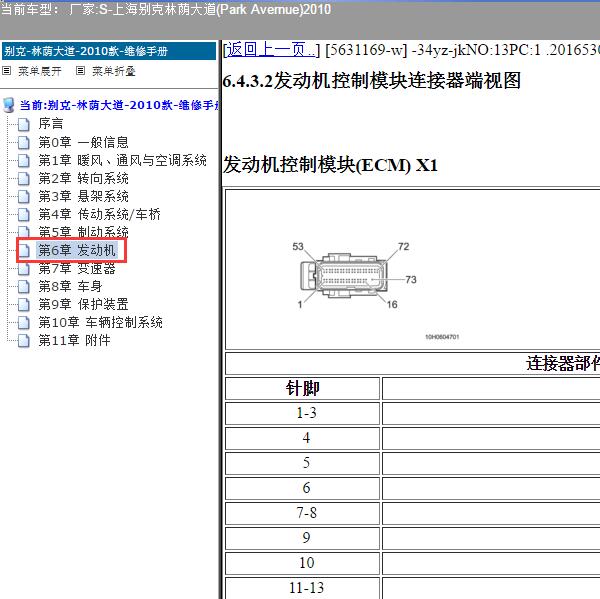The image size is (600, 599).
Task: Click pin label 16 on connector diagram
Action: point(392,304)
